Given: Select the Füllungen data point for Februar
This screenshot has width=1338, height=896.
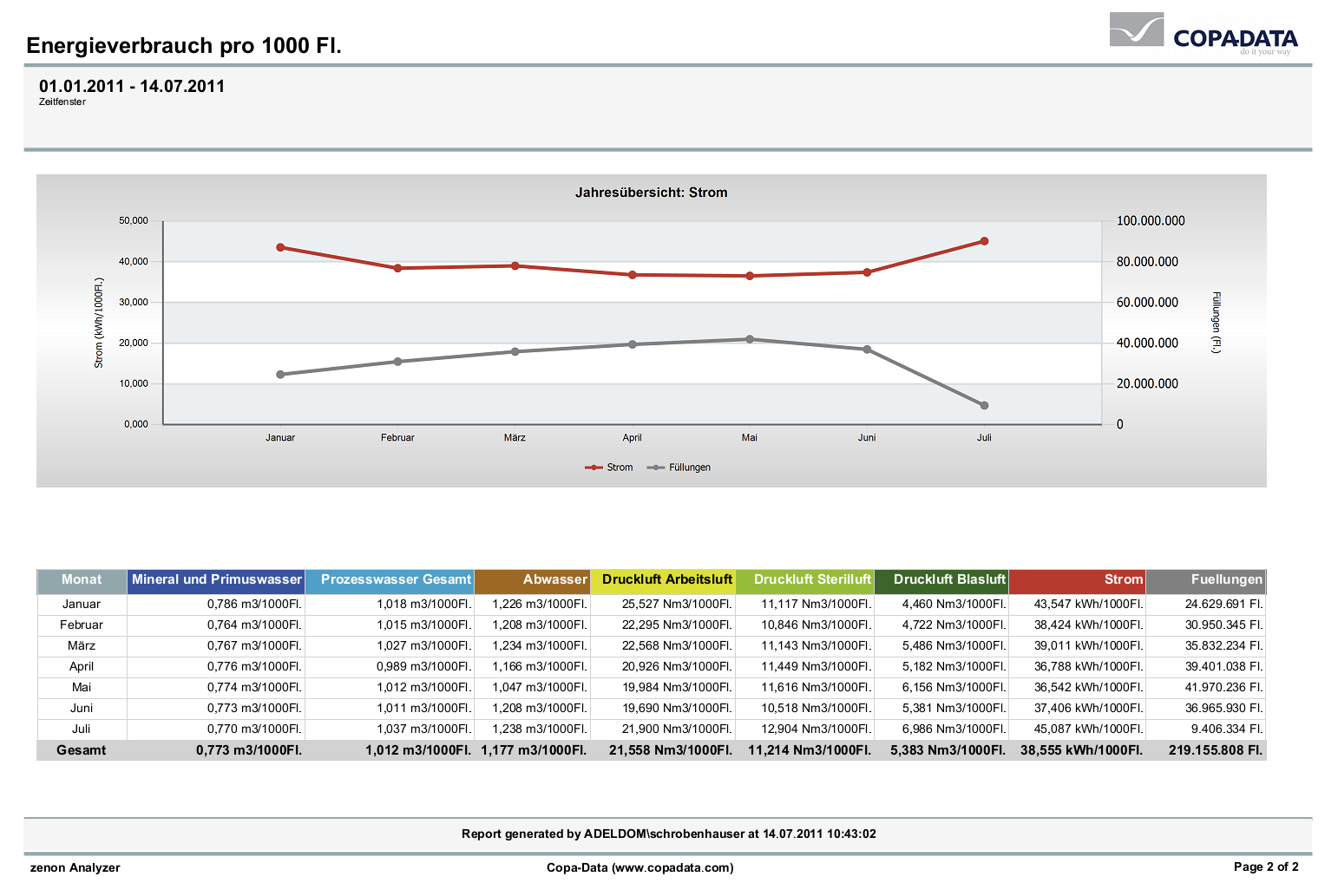Looking at the screenshot, I should pos(397,362).
